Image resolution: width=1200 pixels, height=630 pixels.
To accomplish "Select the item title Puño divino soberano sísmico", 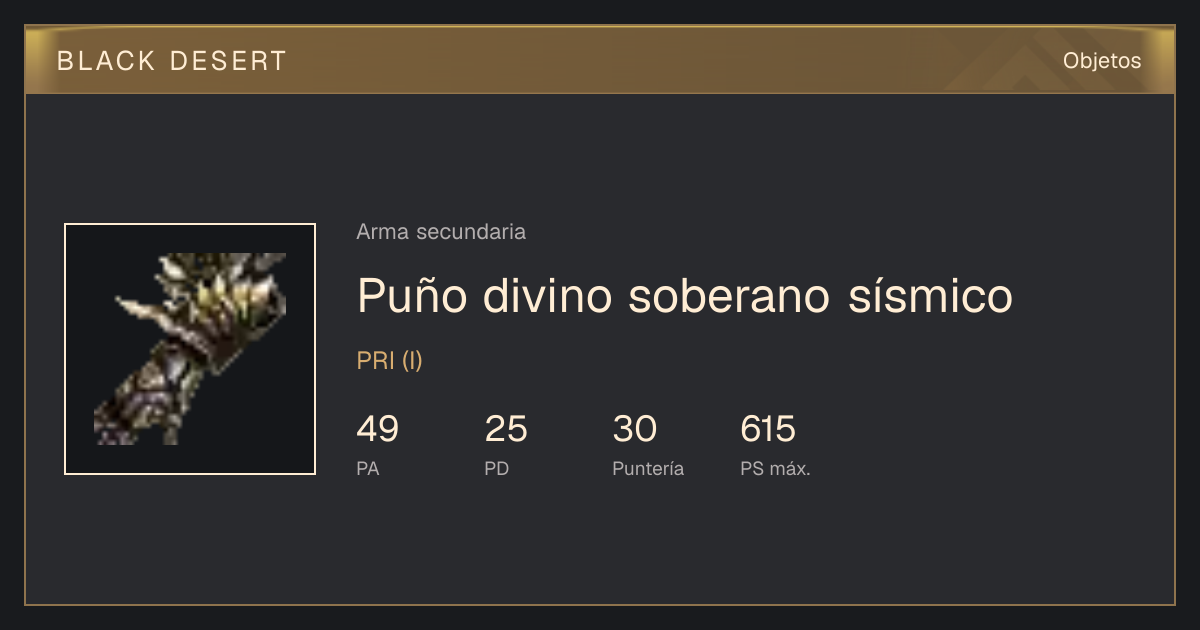I will pyautogui.click(x=685, y=295).
